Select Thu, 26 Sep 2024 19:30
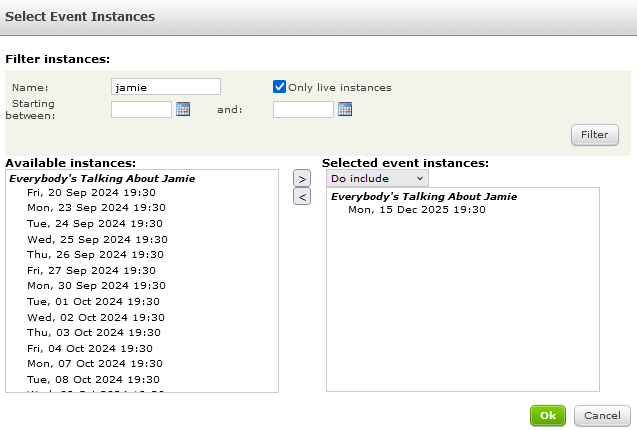Screen dimensions: 637x430 coord(95,254)
